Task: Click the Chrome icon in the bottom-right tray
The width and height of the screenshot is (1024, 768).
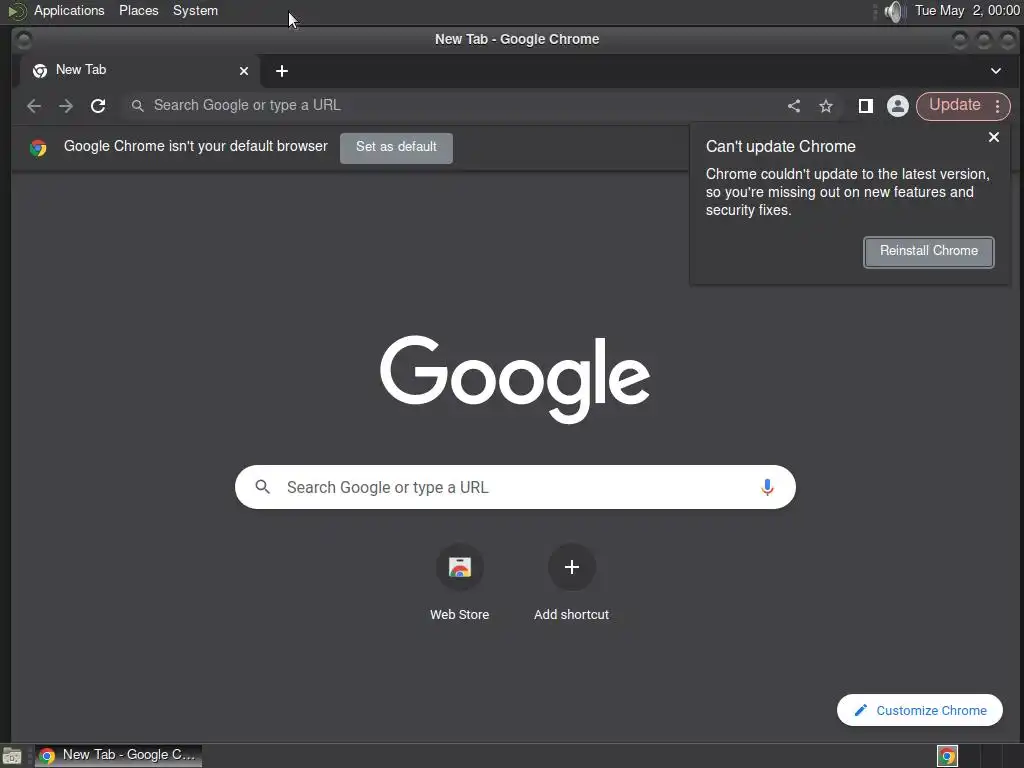Action: 947,756
